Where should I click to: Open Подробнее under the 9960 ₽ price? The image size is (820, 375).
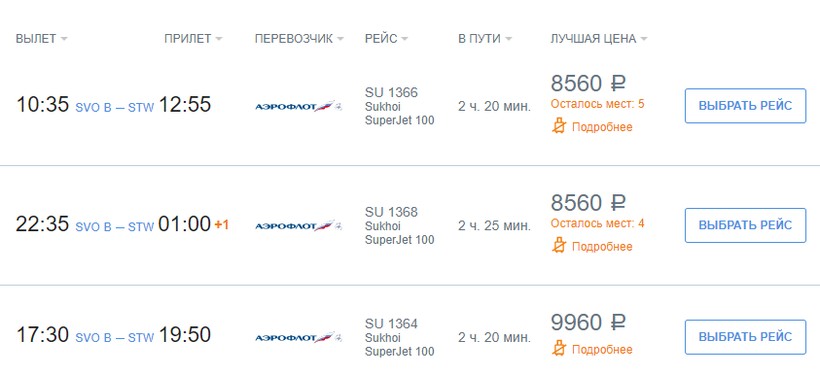click(602, 349)
